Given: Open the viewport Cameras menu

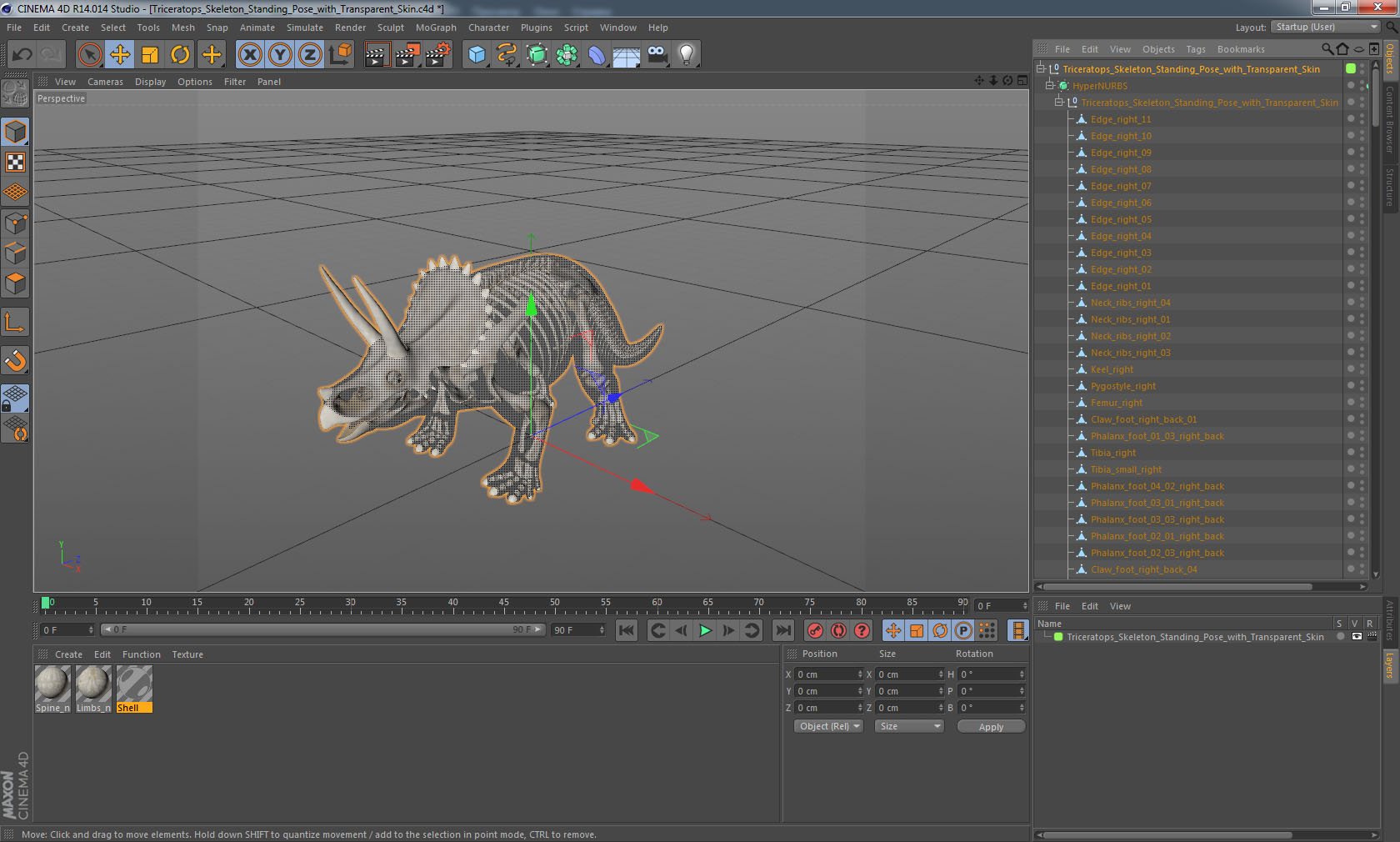Looking at the screenshot, I should pos(105,82).
